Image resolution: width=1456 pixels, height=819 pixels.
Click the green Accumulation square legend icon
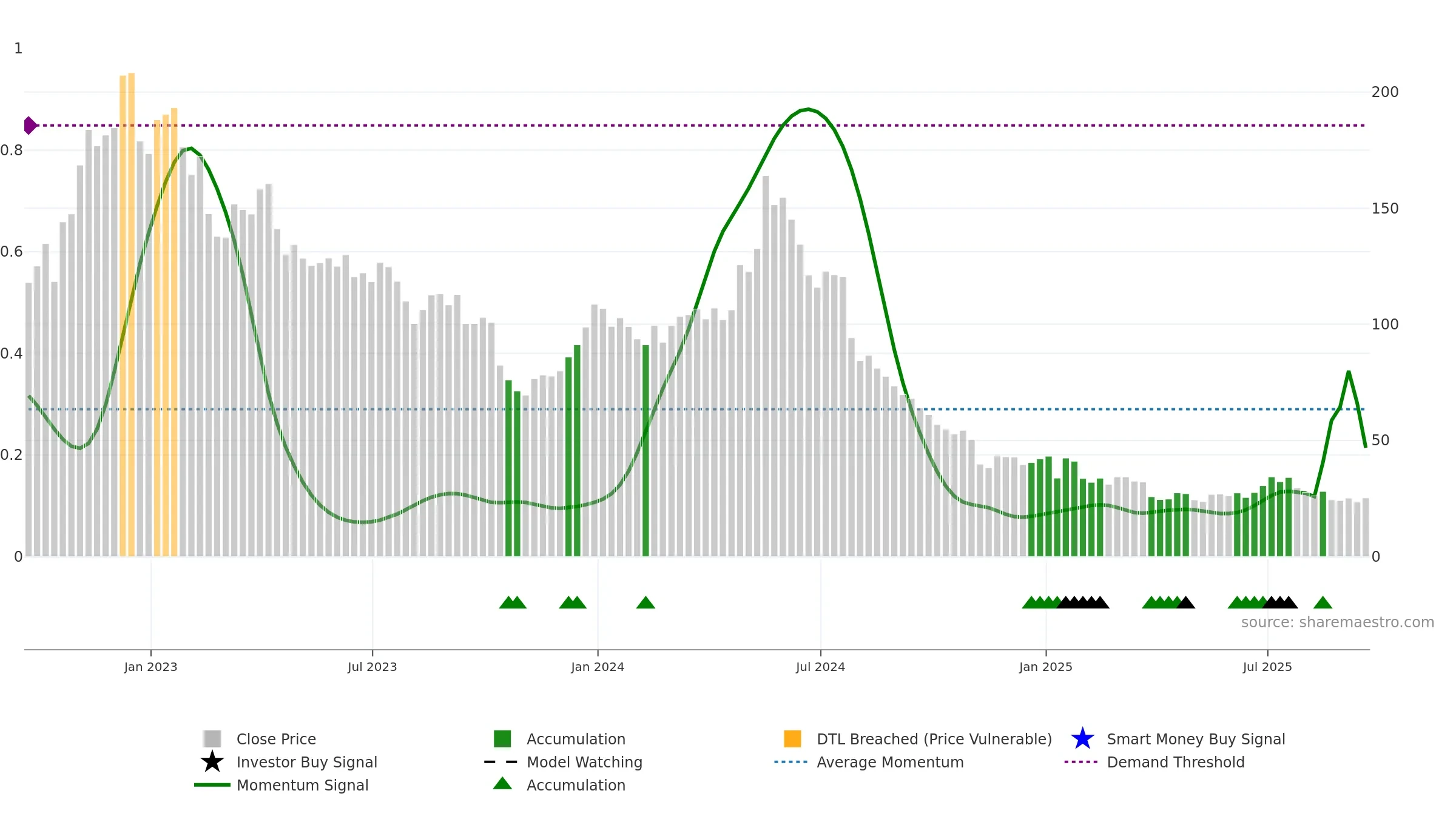502,739
